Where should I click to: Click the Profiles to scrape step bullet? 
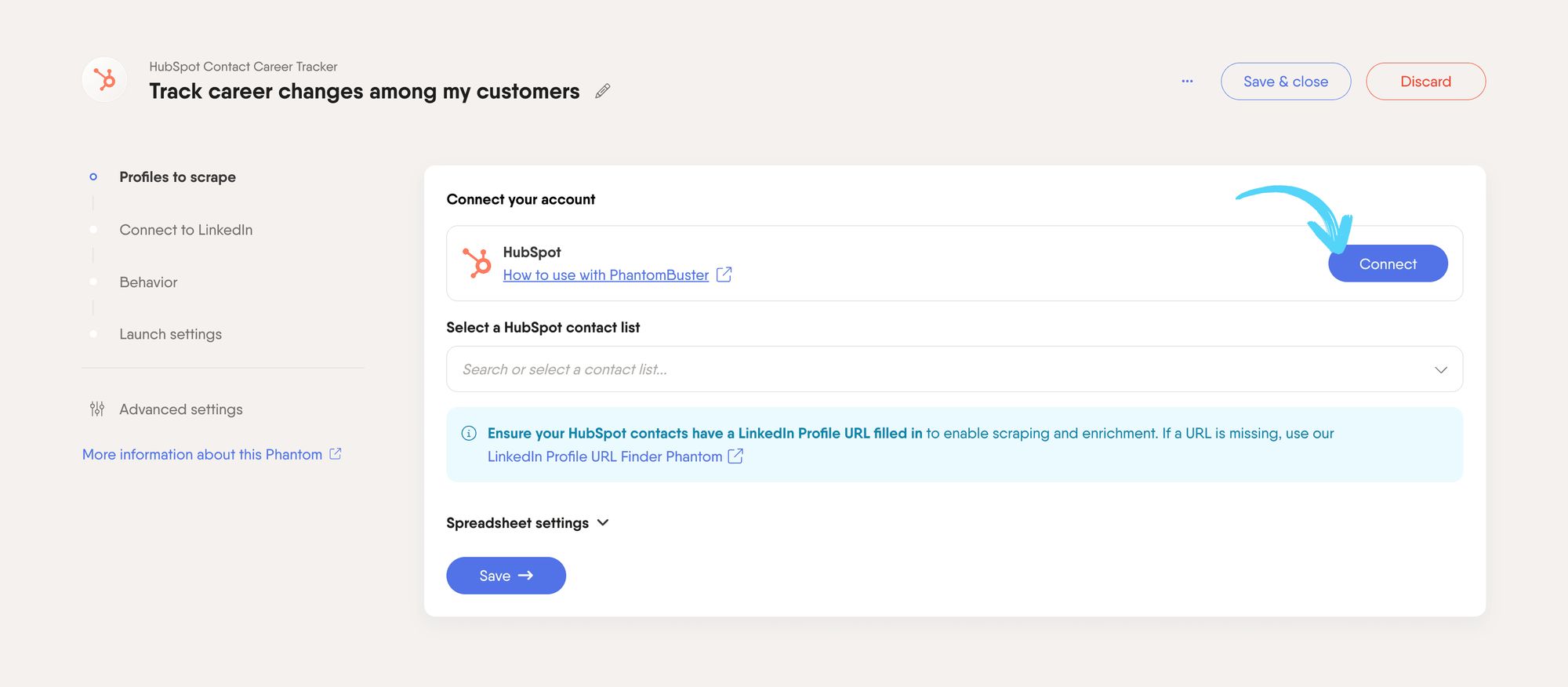[93, 177]
